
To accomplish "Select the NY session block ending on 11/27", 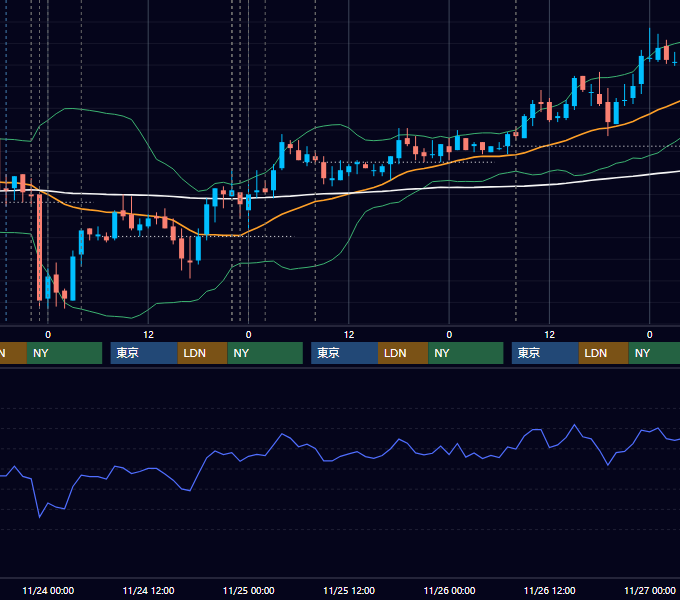I will click(654, 353).
